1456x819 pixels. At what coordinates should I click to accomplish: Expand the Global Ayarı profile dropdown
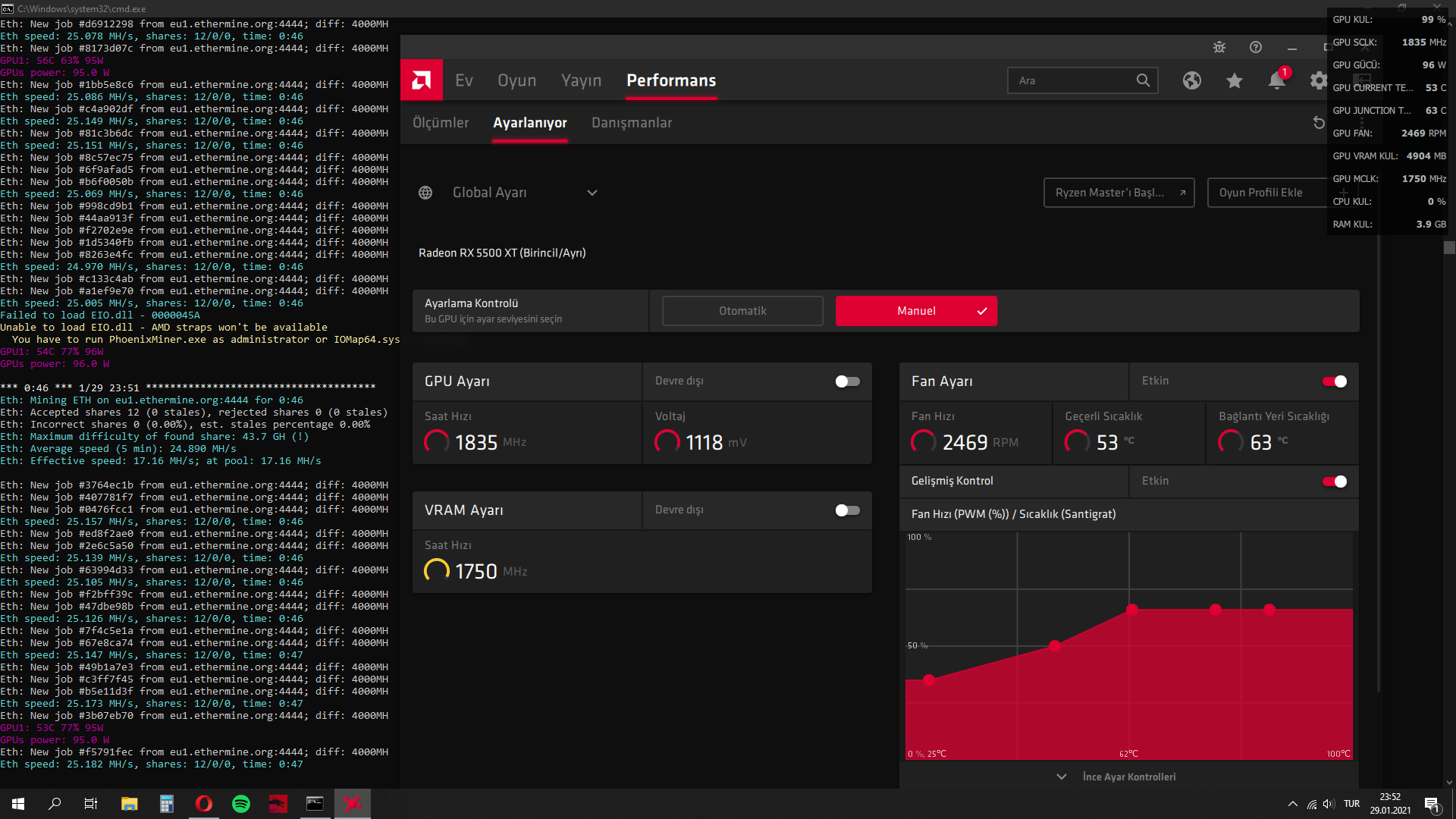592,193
